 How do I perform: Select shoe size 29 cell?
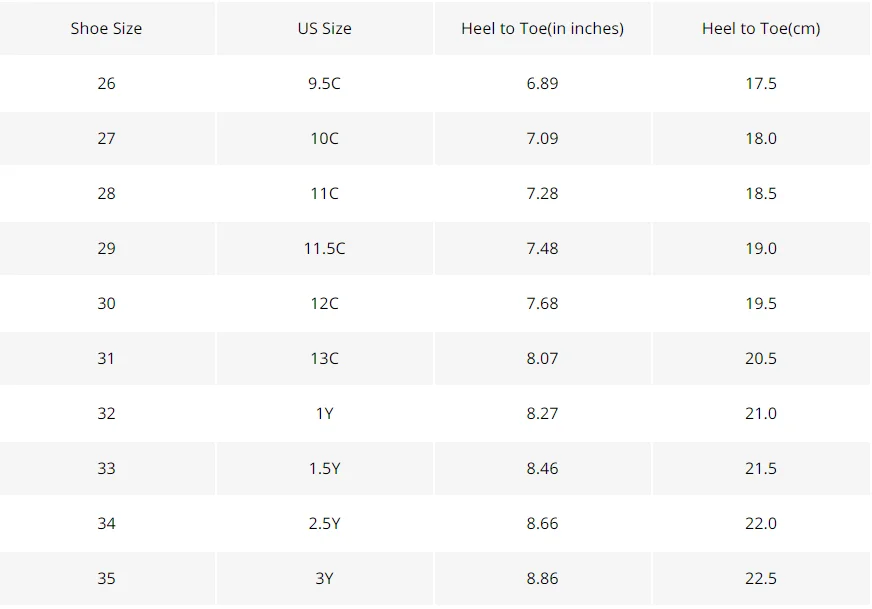106,248
